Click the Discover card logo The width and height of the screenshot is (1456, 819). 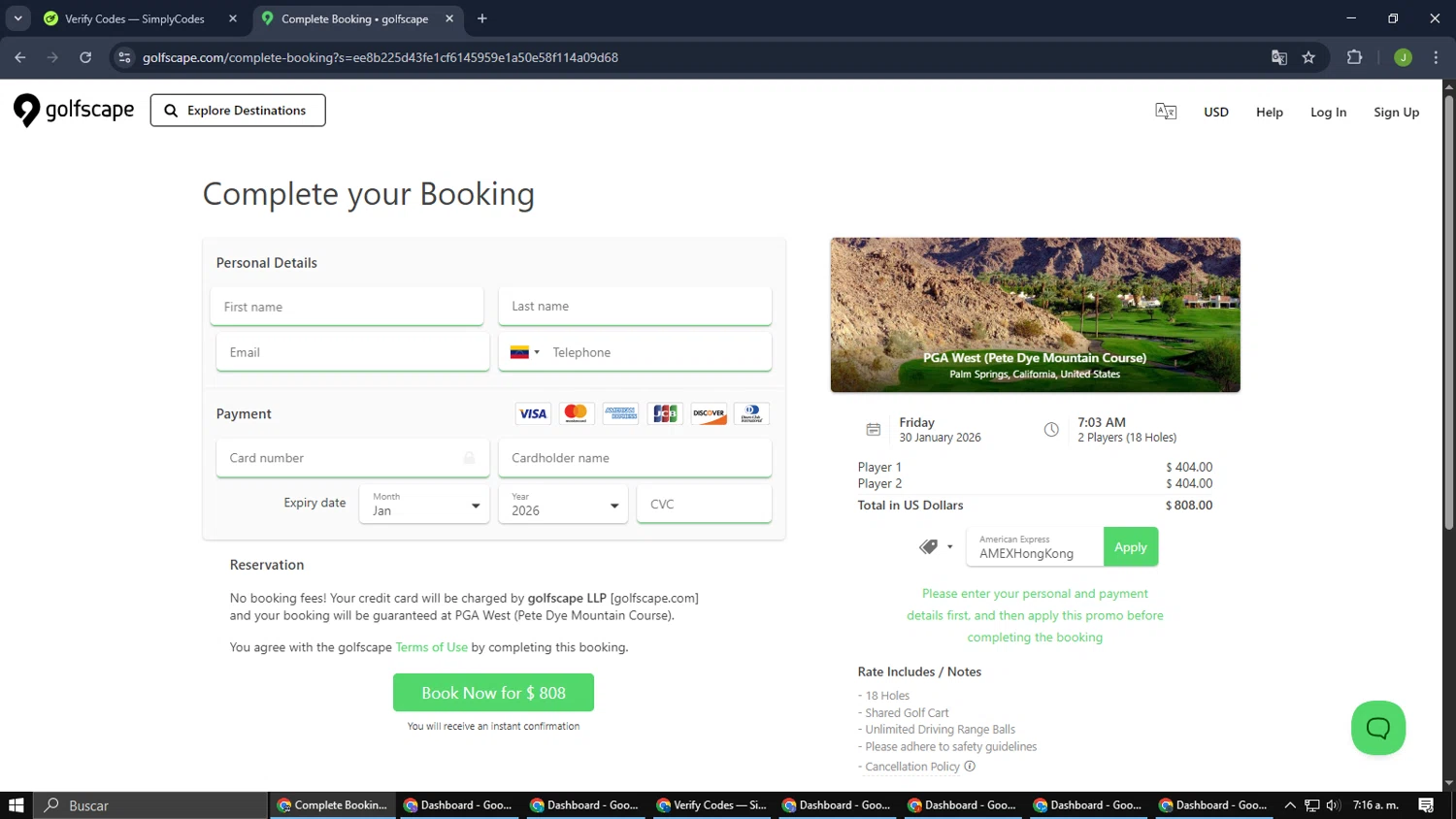pos(709,413)
